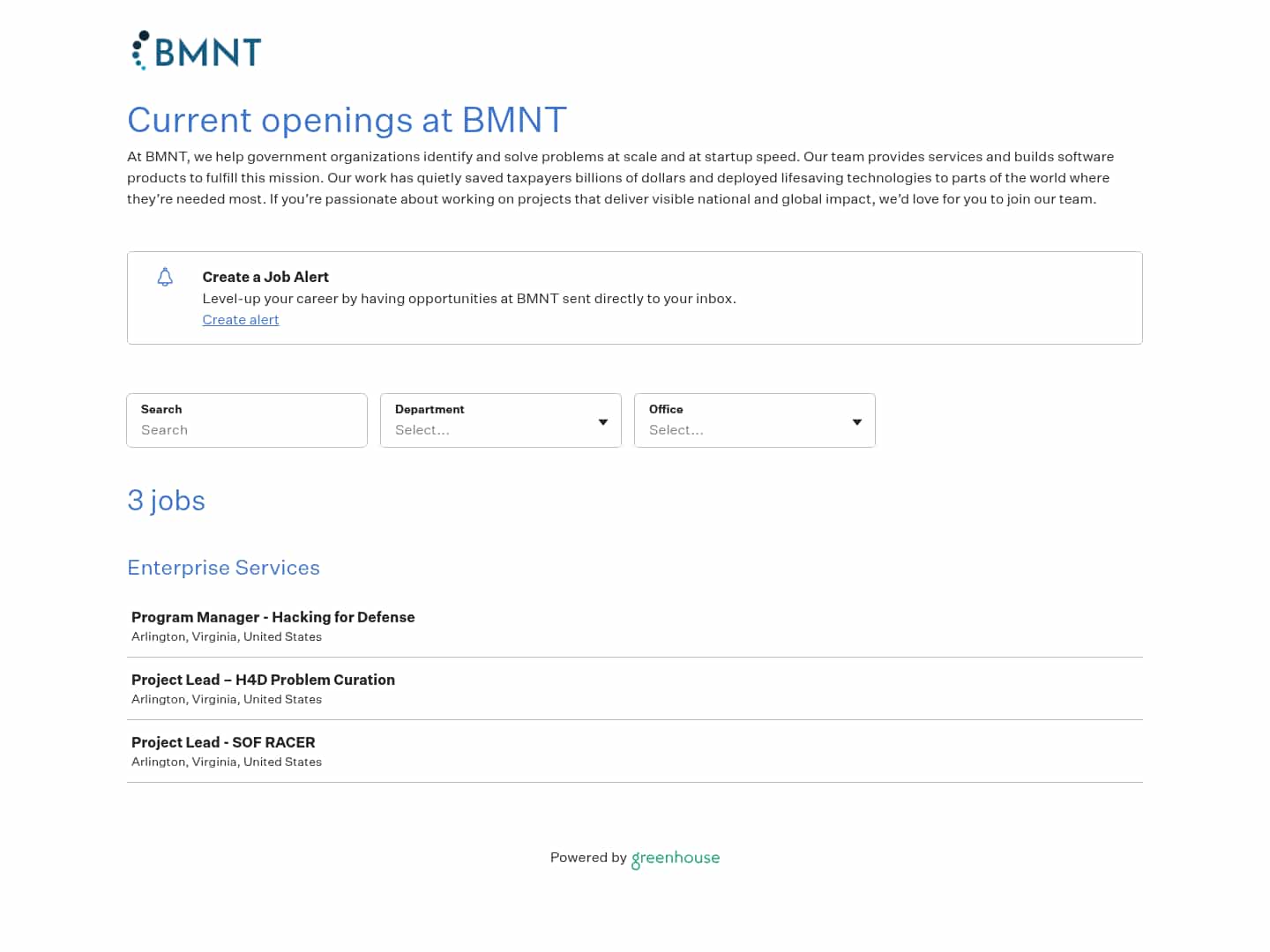Viewport: 1270px width, 952px height.
Task: Click the Enterprise Services heading
Action: [224, 568]
